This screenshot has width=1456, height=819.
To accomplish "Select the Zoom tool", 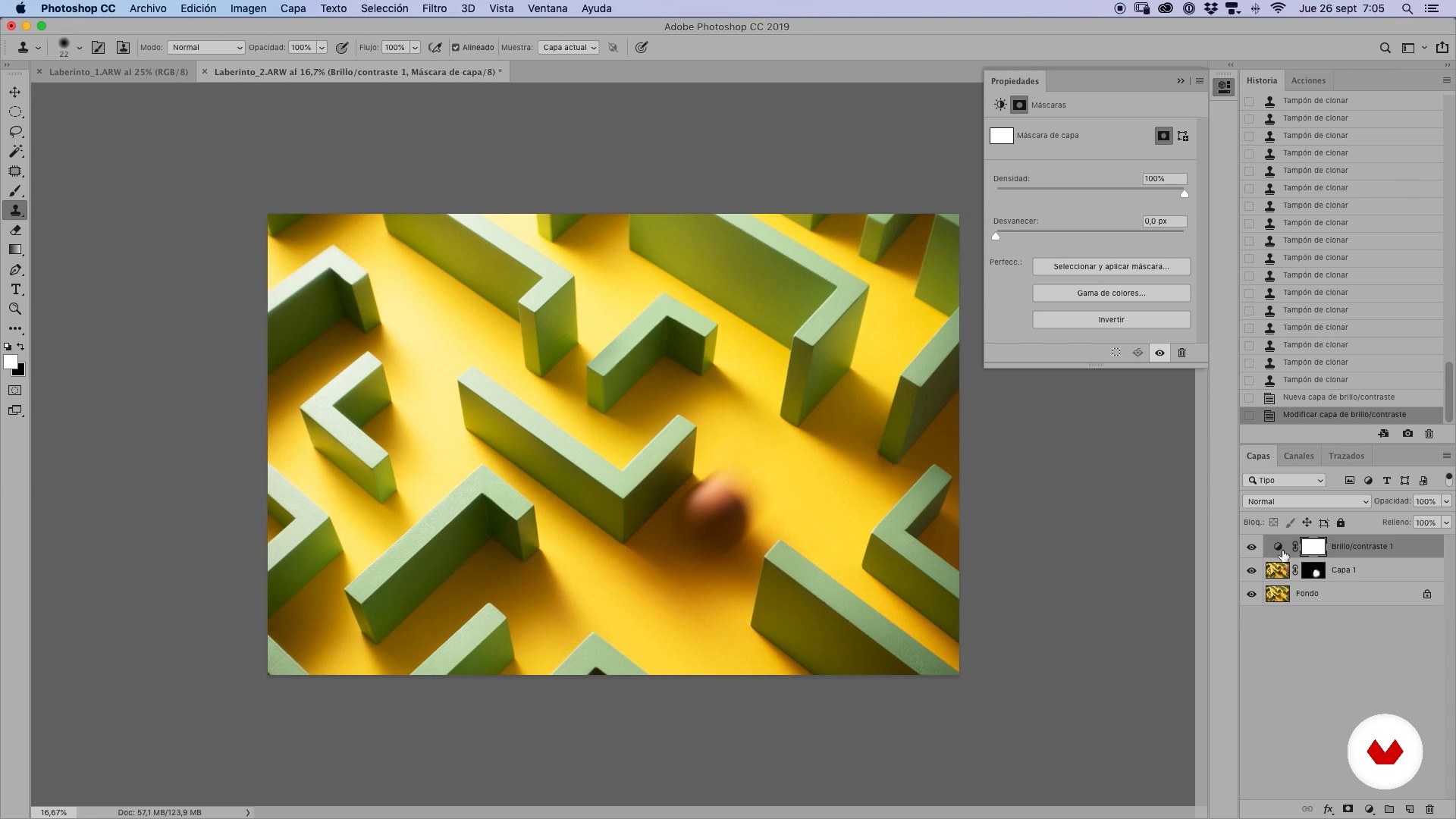I will click(x=15, y=309).
